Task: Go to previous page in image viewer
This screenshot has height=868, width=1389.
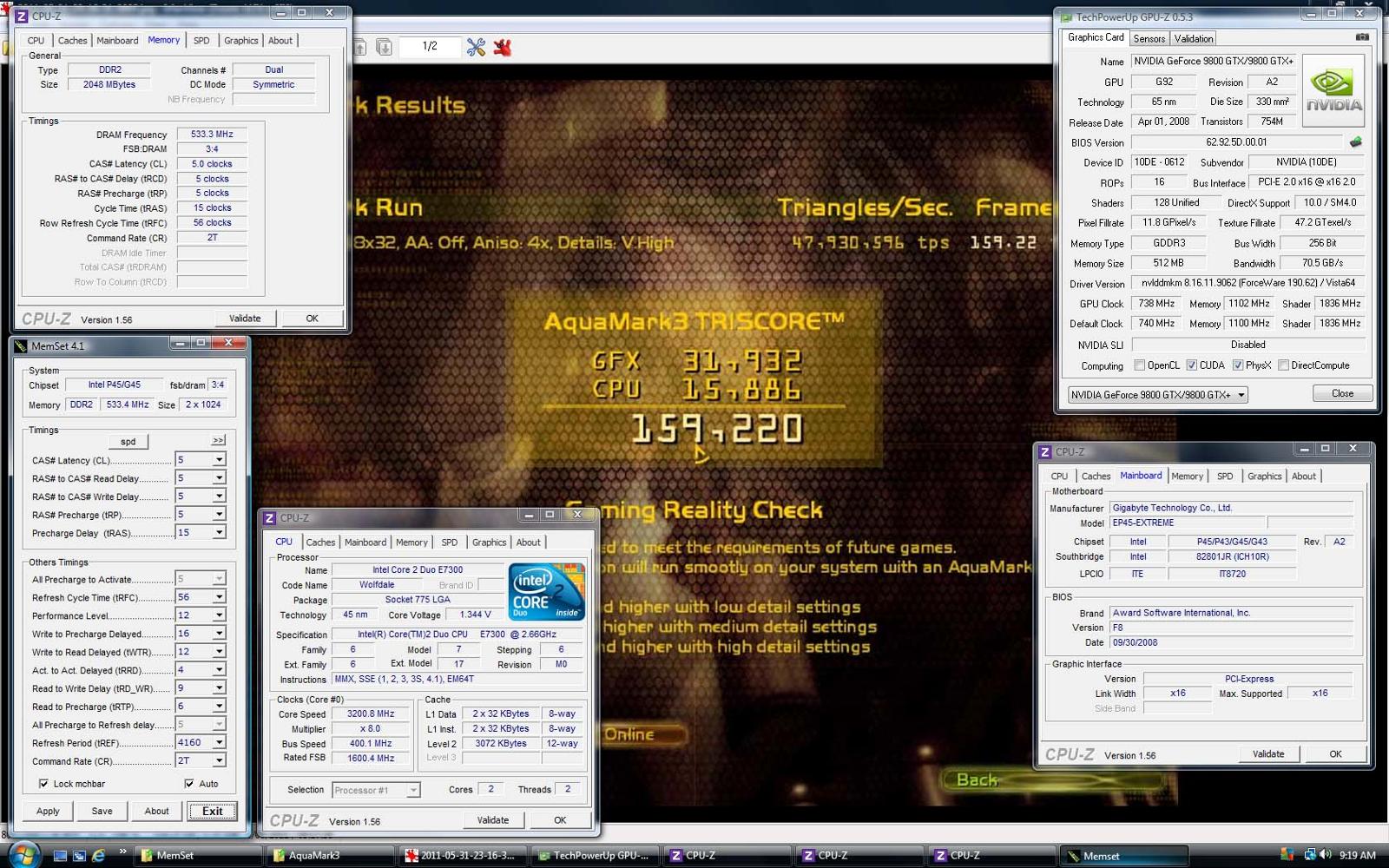Action: coord(359,47)
